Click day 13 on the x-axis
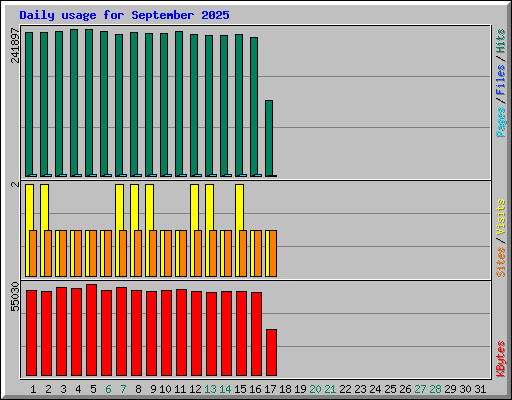 point(210,389)
